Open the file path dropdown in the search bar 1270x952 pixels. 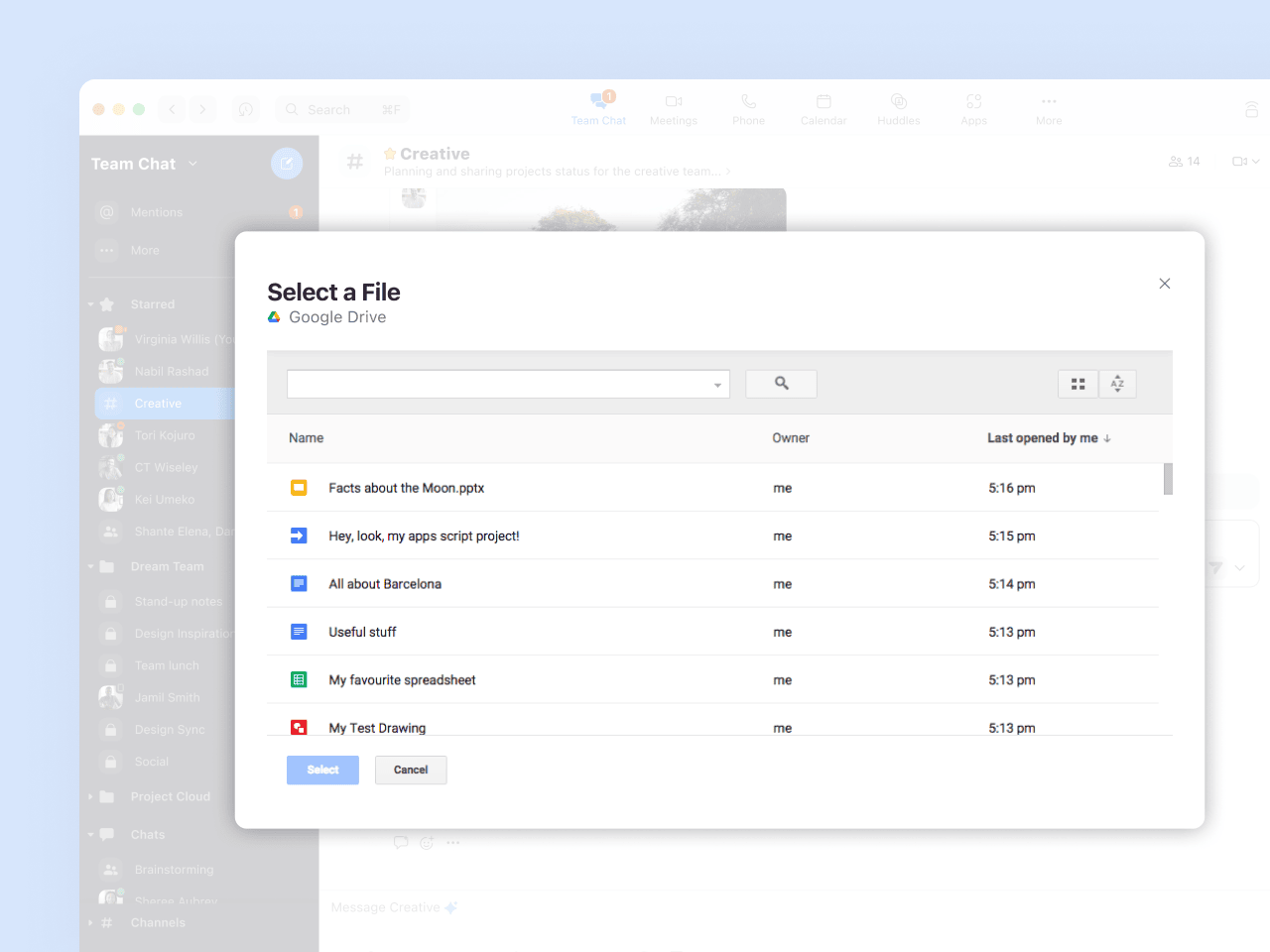click(716, 384)
